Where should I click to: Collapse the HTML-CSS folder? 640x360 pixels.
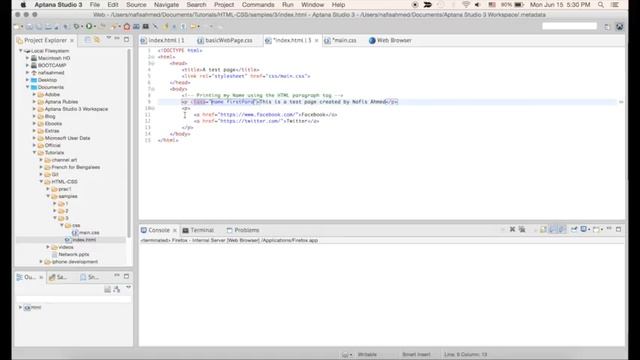[x=41, y=181]
